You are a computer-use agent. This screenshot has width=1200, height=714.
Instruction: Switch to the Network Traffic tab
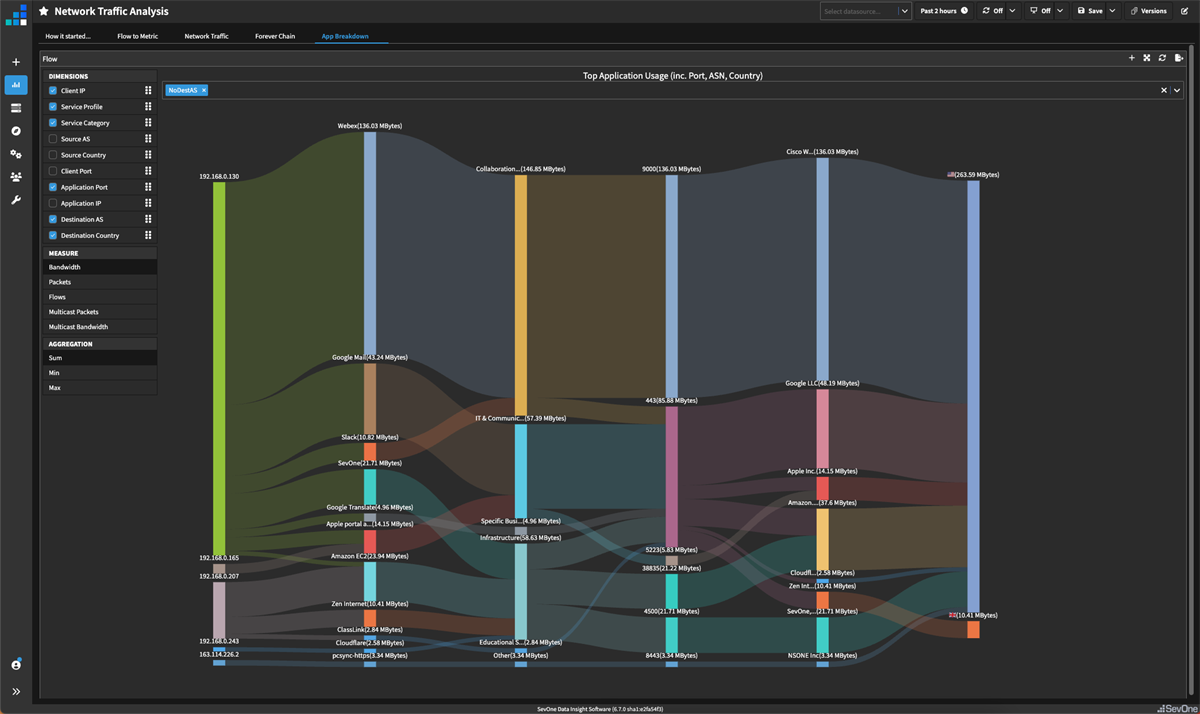[x=206, y=36]
